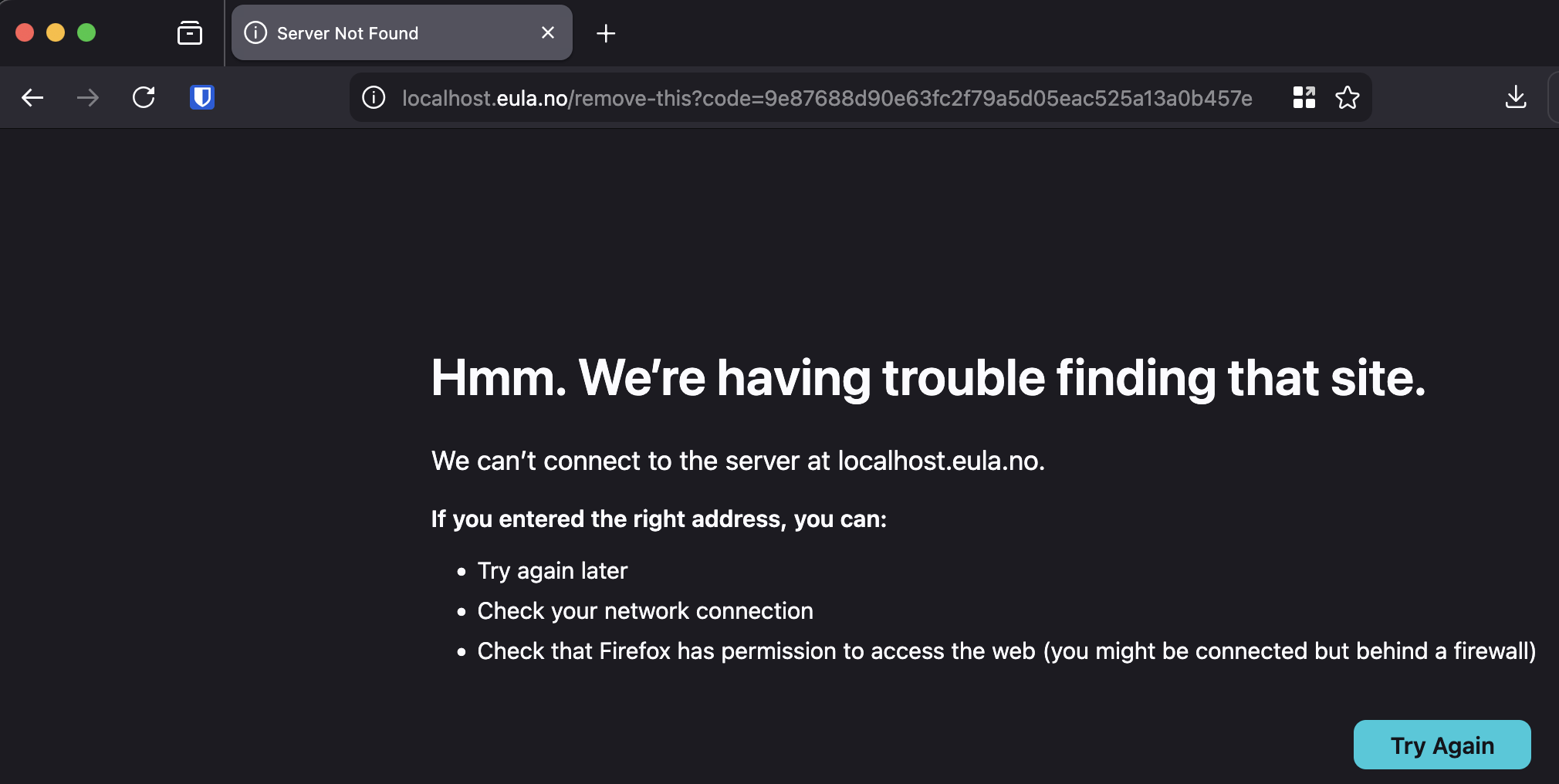The width and height of the screenshot is (1559, 784).
Task: Go forward using the forward arrow
Action: point(88,97)
